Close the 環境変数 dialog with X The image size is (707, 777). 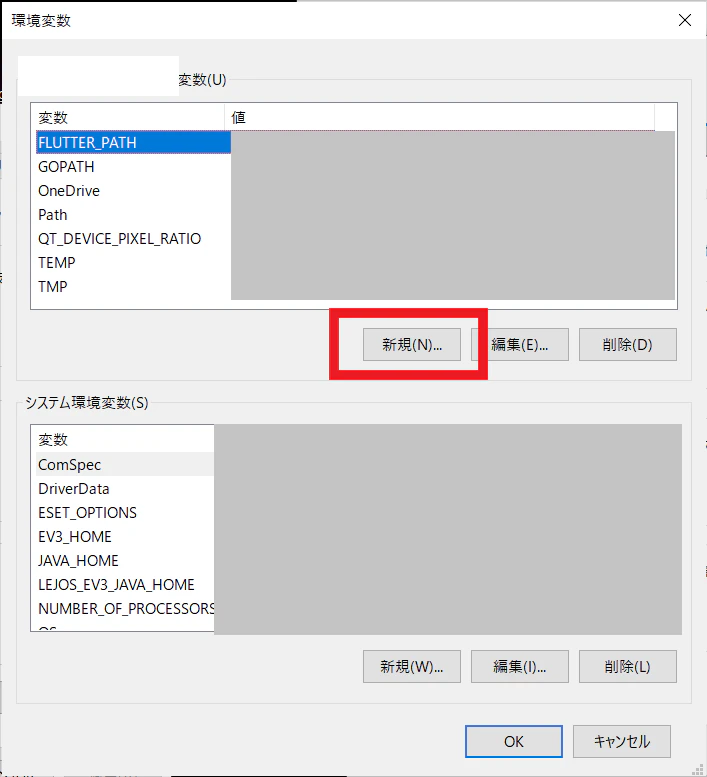click(x=685, y=20)
